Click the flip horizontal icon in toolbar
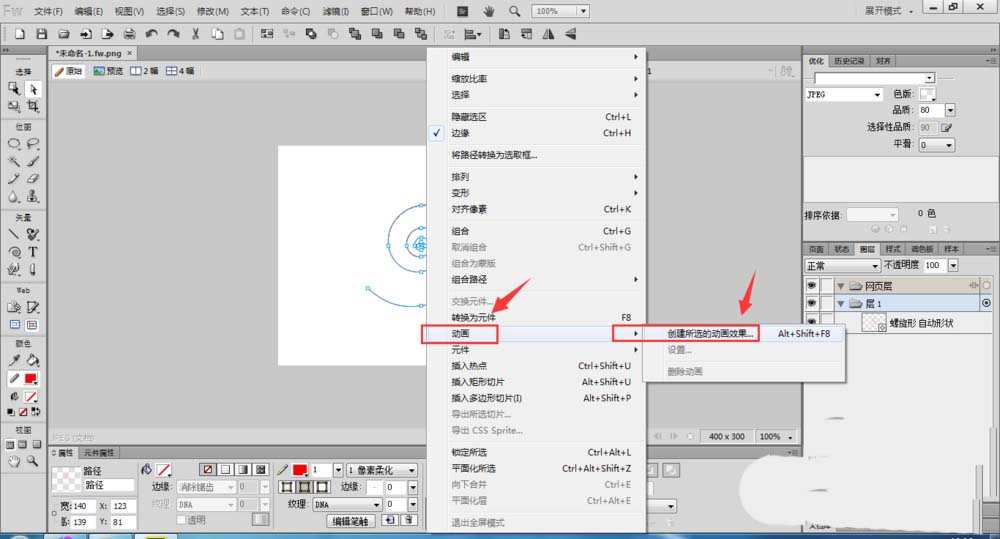The height and width of the screenshot is (539, 1000). (x=548, y=34)
